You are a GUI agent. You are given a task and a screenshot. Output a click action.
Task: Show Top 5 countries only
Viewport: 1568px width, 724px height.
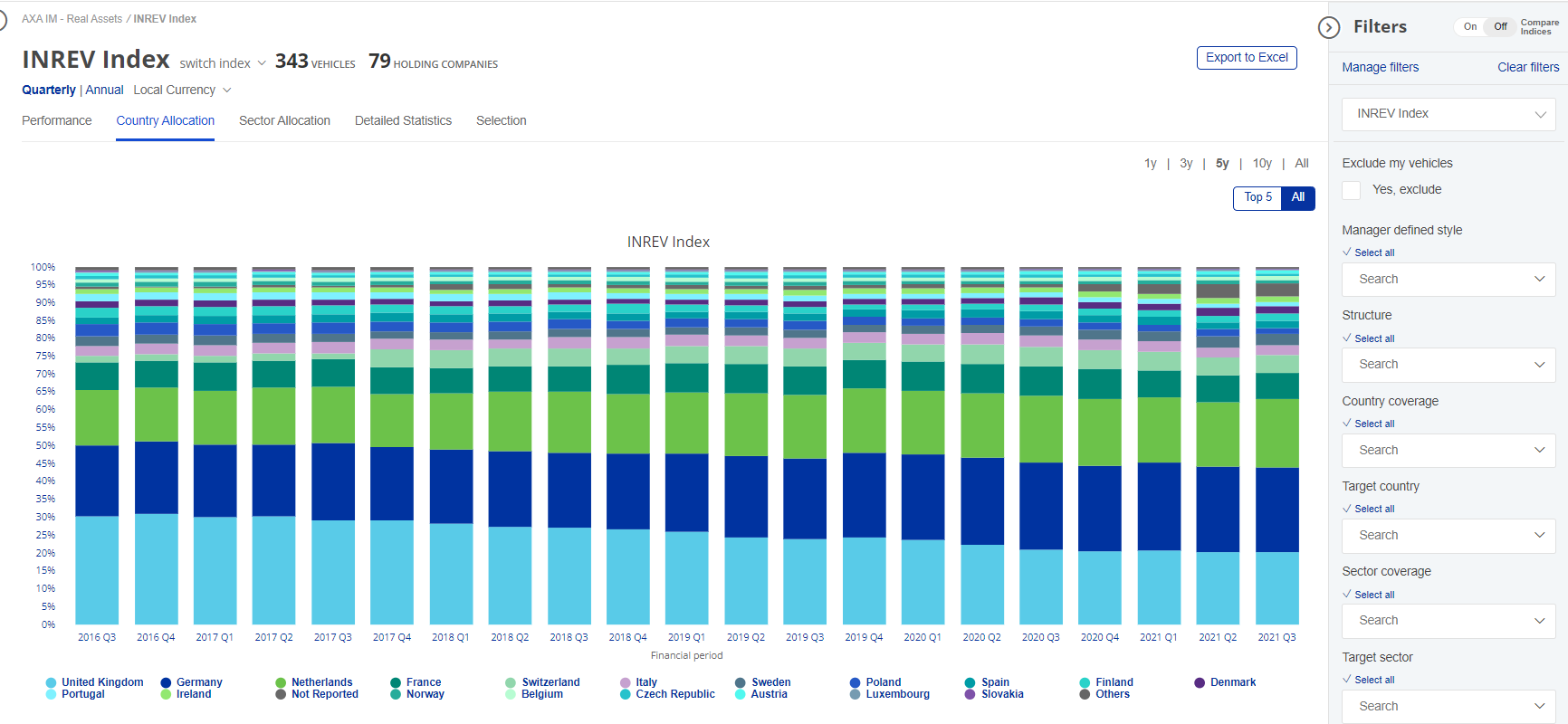pos(1257,197)
